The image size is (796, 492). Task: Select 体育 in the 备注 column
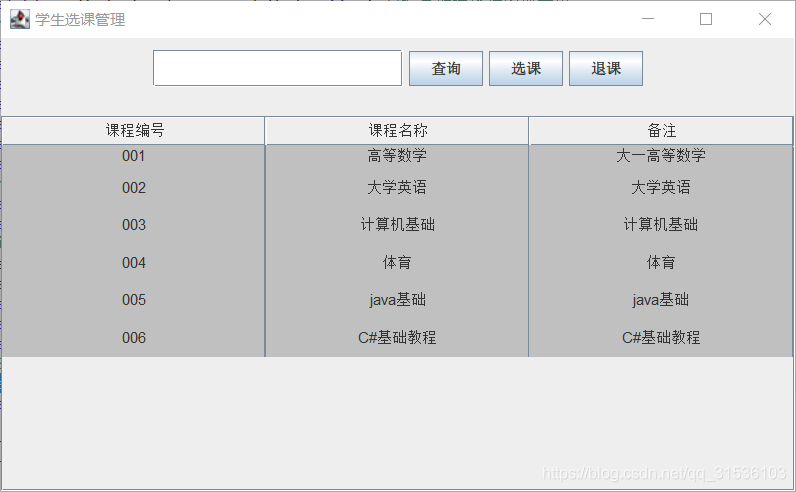pyautogui.click(x=661, y=263)
